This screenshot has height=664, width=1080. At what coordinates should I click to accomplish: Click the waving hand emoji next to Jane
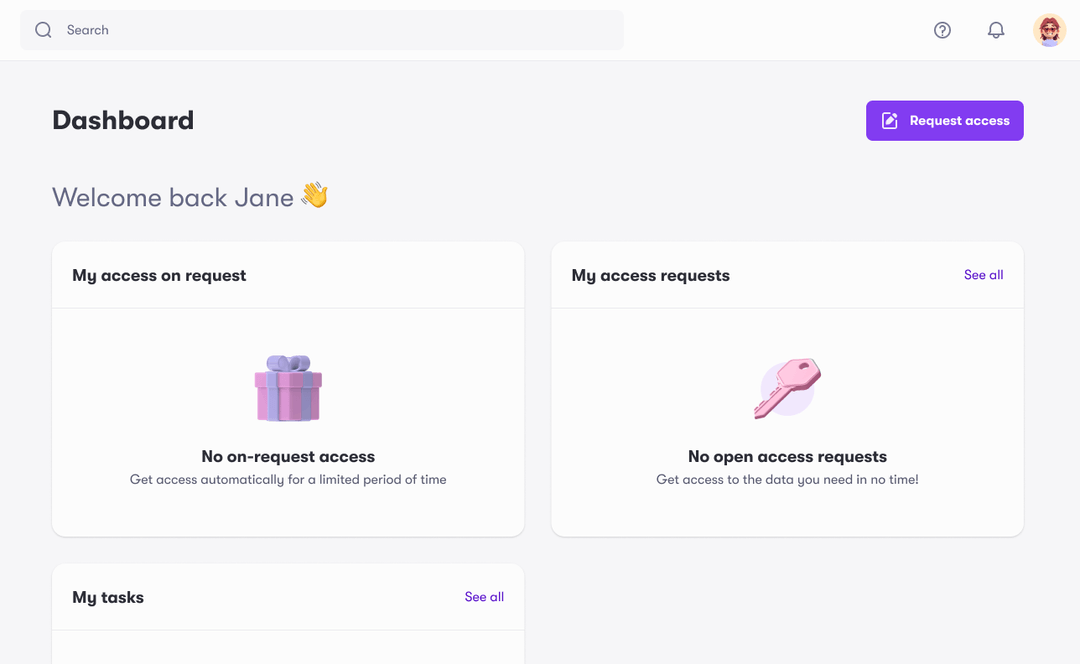click(x=312, y=196)
